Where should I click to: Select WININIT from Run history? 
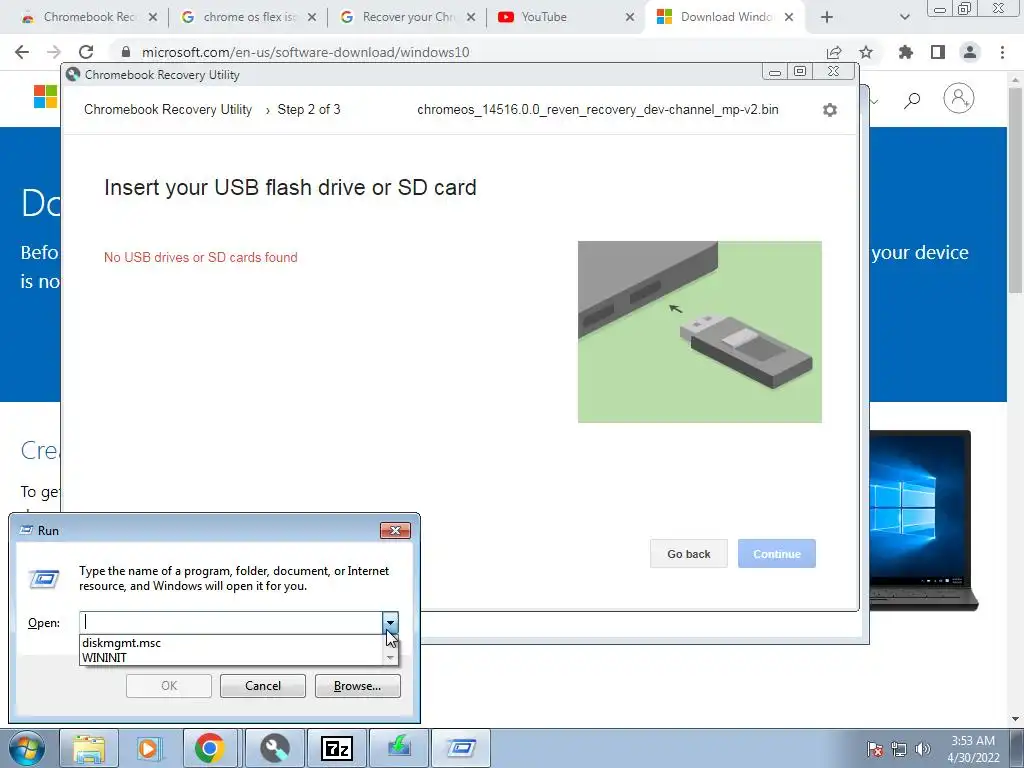pyautogui.click(x=104, y=658)
